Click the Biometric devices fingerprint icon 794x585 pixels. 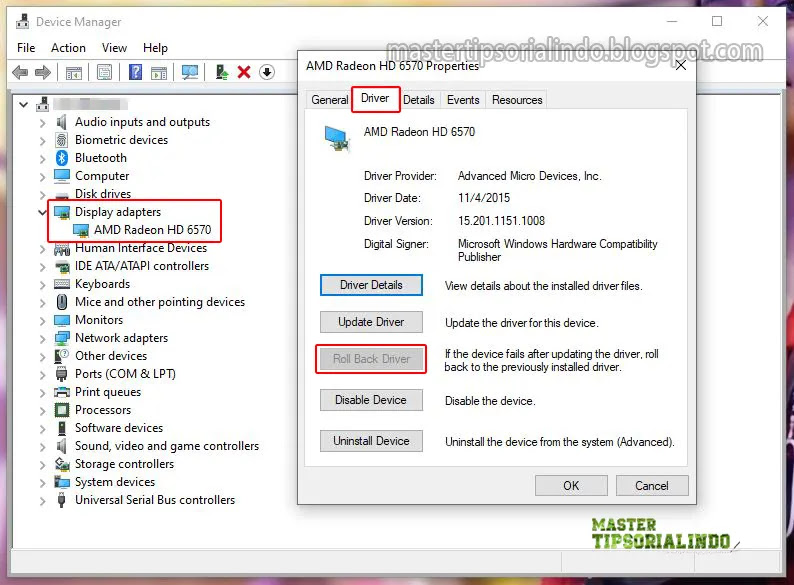point(62,140)
